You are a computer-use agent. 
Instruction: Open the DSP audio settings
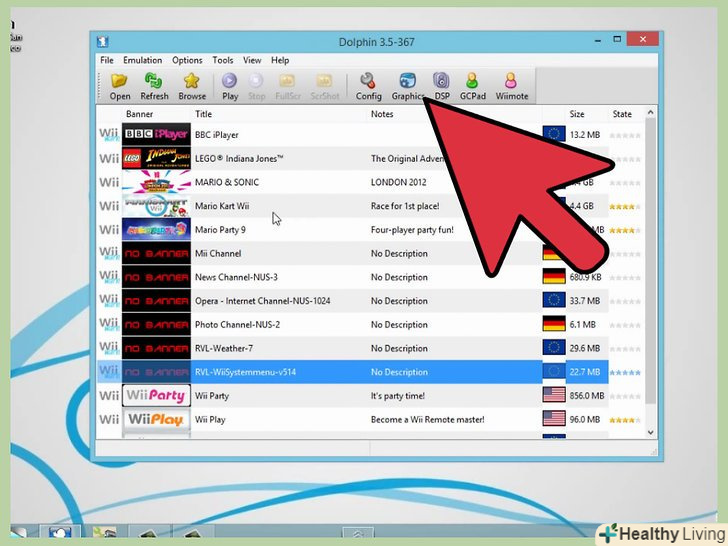click(x=441, y=86)
